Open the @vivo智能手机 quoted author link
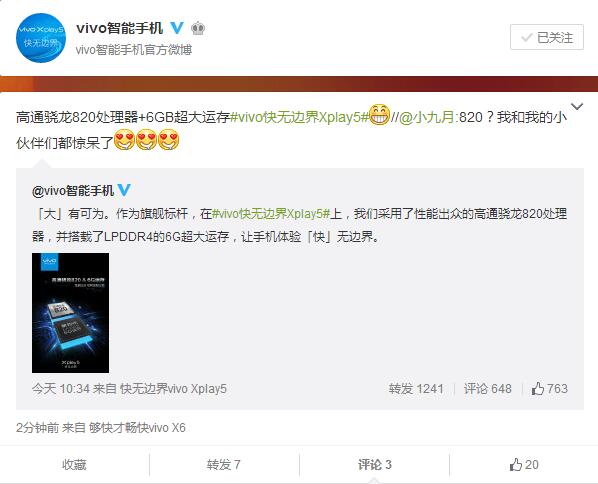 pyautogui.click(x=73, y=190)
